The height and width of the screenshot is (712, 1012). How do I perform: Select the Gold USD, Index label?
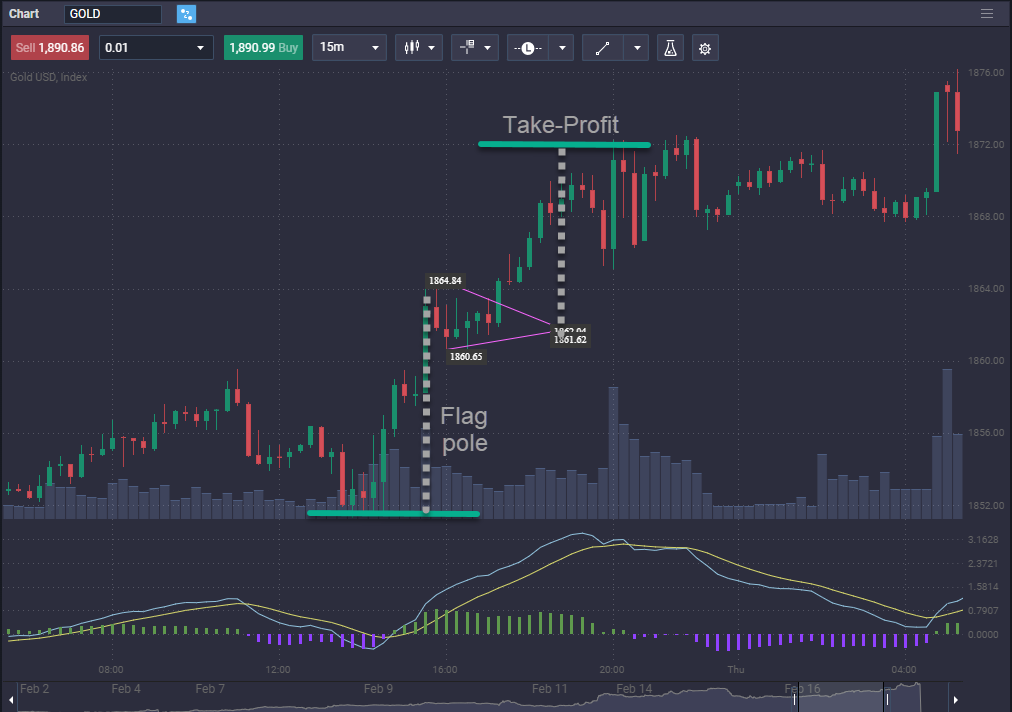[x=48, y=76]
